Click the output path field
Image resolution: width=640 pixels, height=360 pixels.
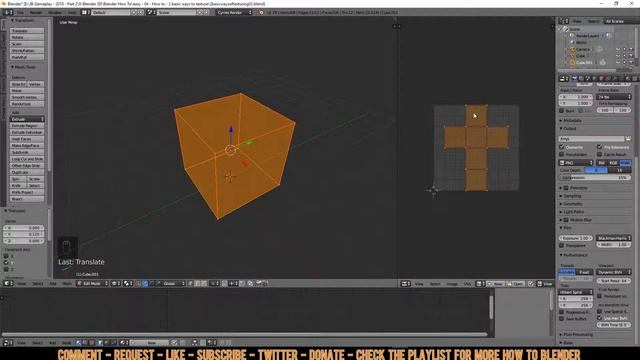pyautogui.click(x=591, y=139)
